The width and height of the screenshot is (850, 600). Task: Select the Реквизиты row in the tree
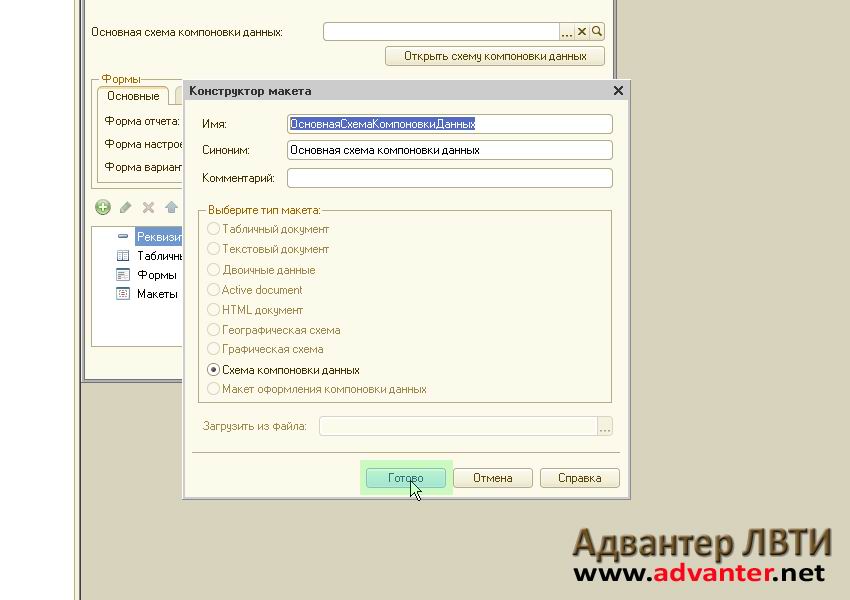[158, 237]
